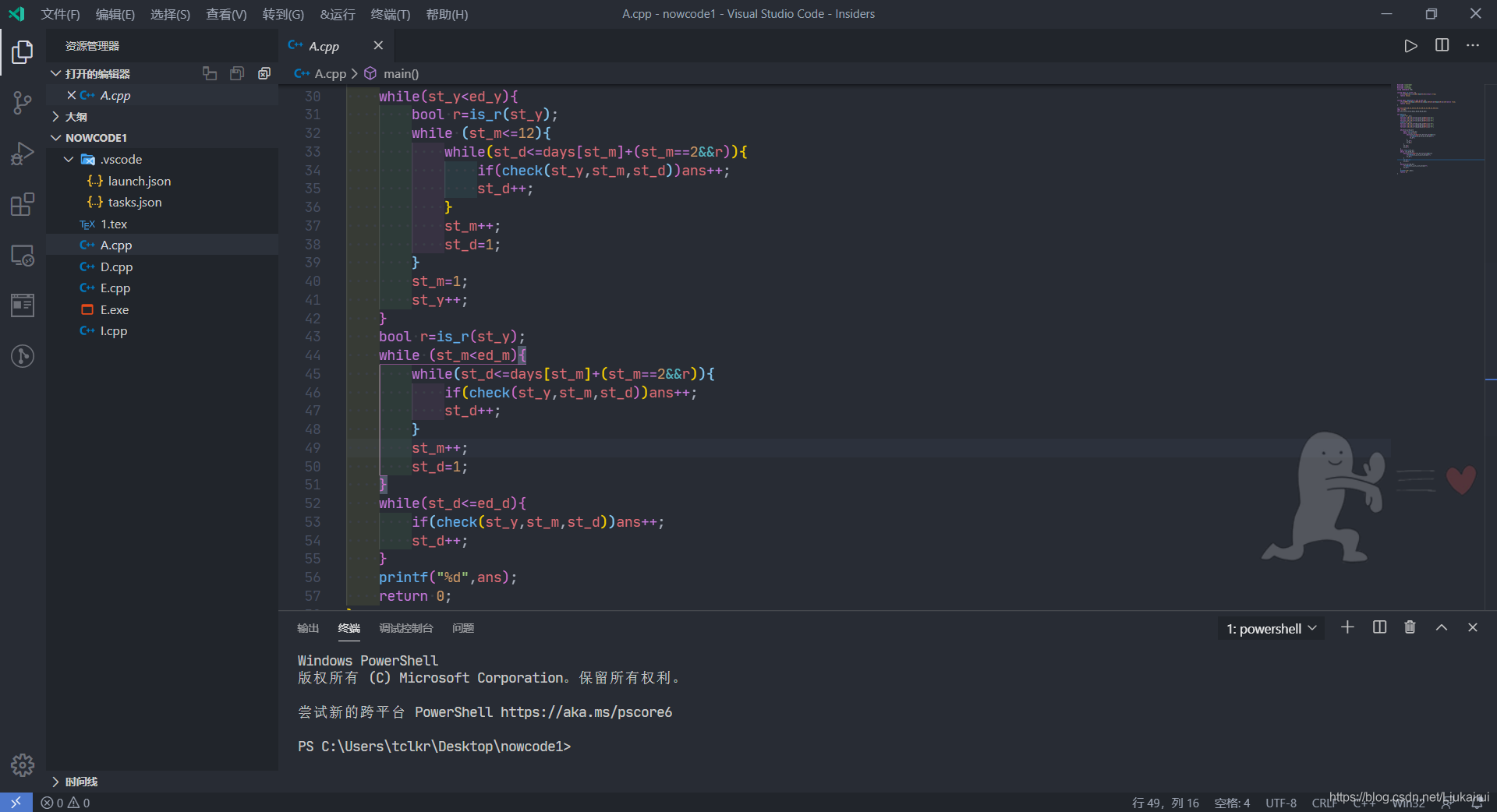
Task: Open the Edit menu
Action: click(x=115, y=14)
